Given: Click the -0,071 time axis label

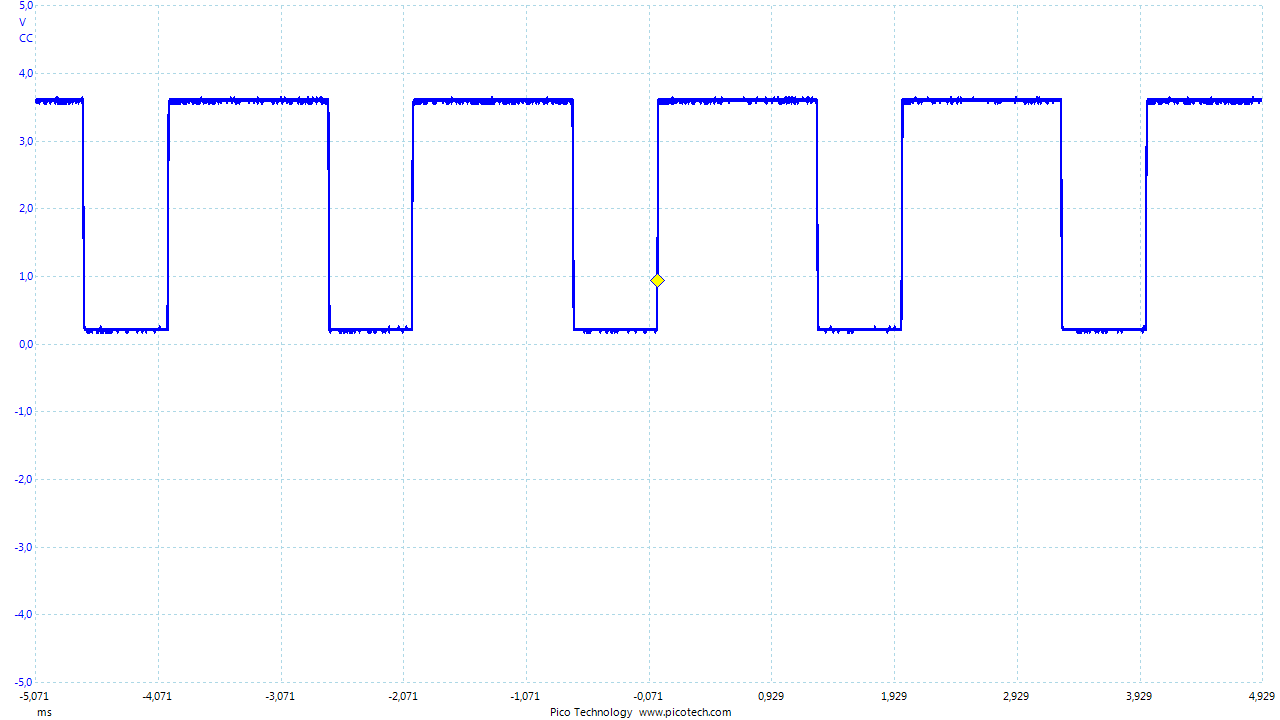Looking at the screenshot, I should pyautogui.click(x=648, y=696).
